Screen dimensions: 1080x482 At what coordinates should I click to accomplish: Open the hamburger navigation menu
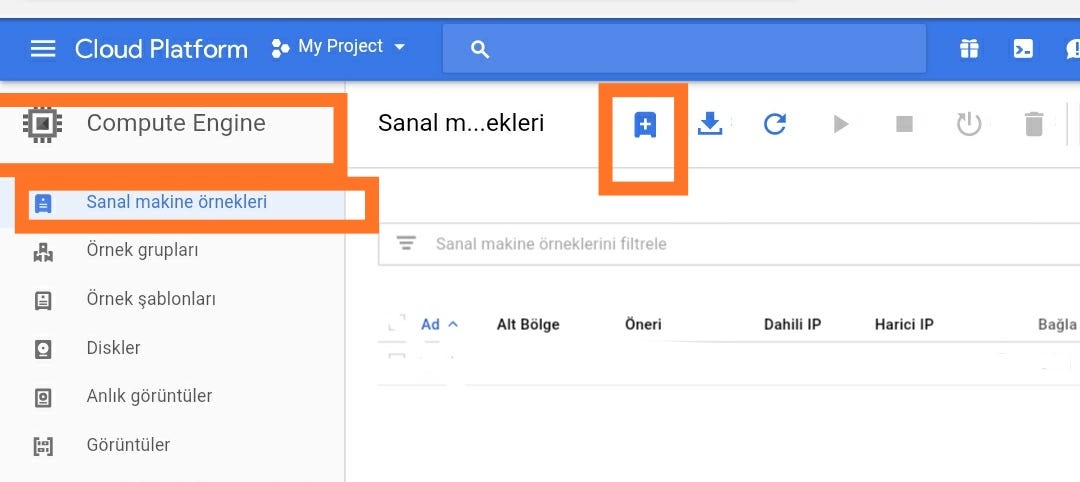click(43, 48)
